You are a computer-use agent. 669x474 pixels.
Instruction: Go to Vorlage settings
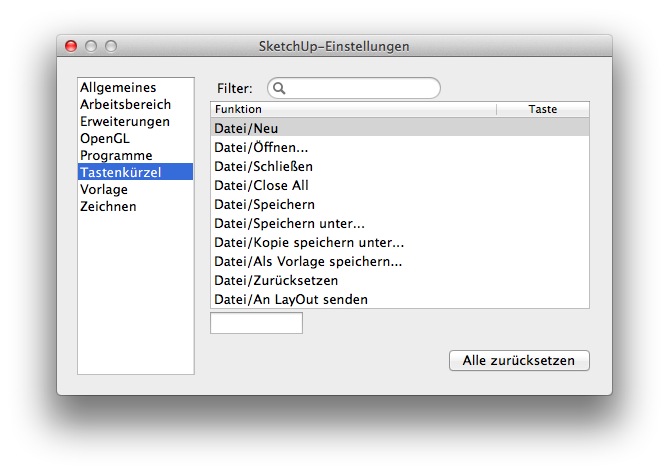(104, 190)
